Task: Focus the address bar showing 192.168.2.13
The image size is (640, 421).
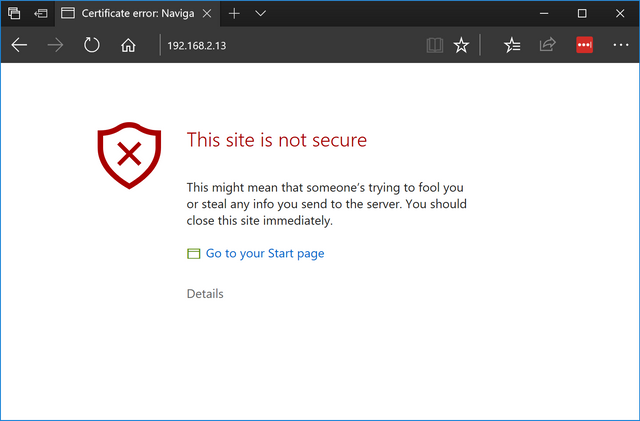Action: click(292, 45)
